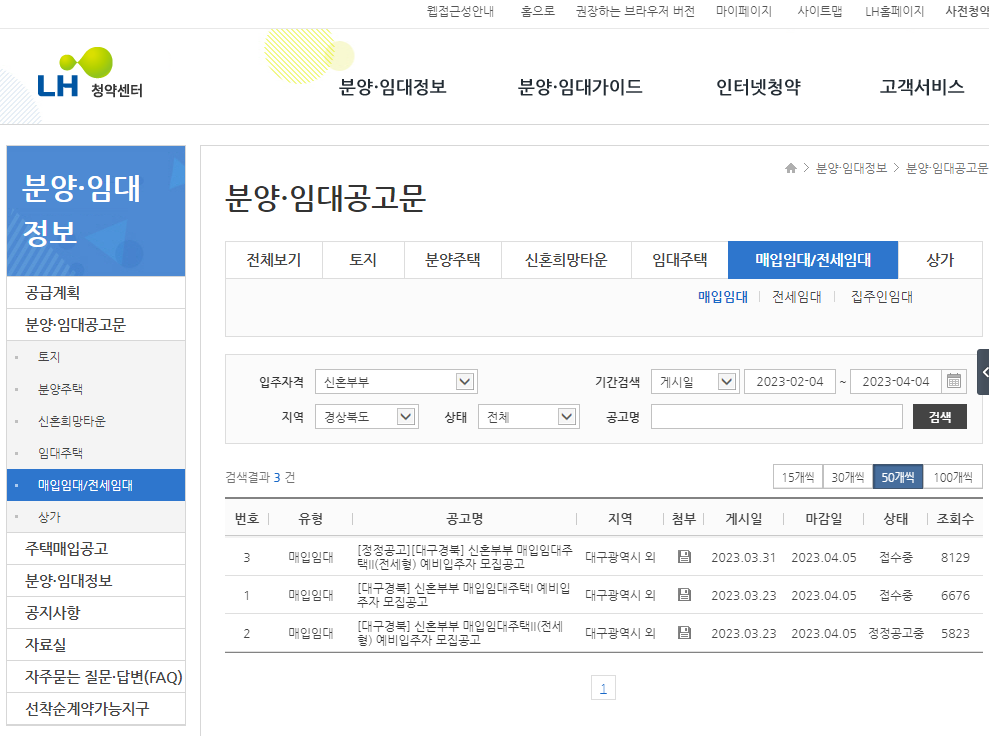Open the 상태 dropdown set to 전체
This screenshot has width=989, height=736.
click(x=528, y=417)
